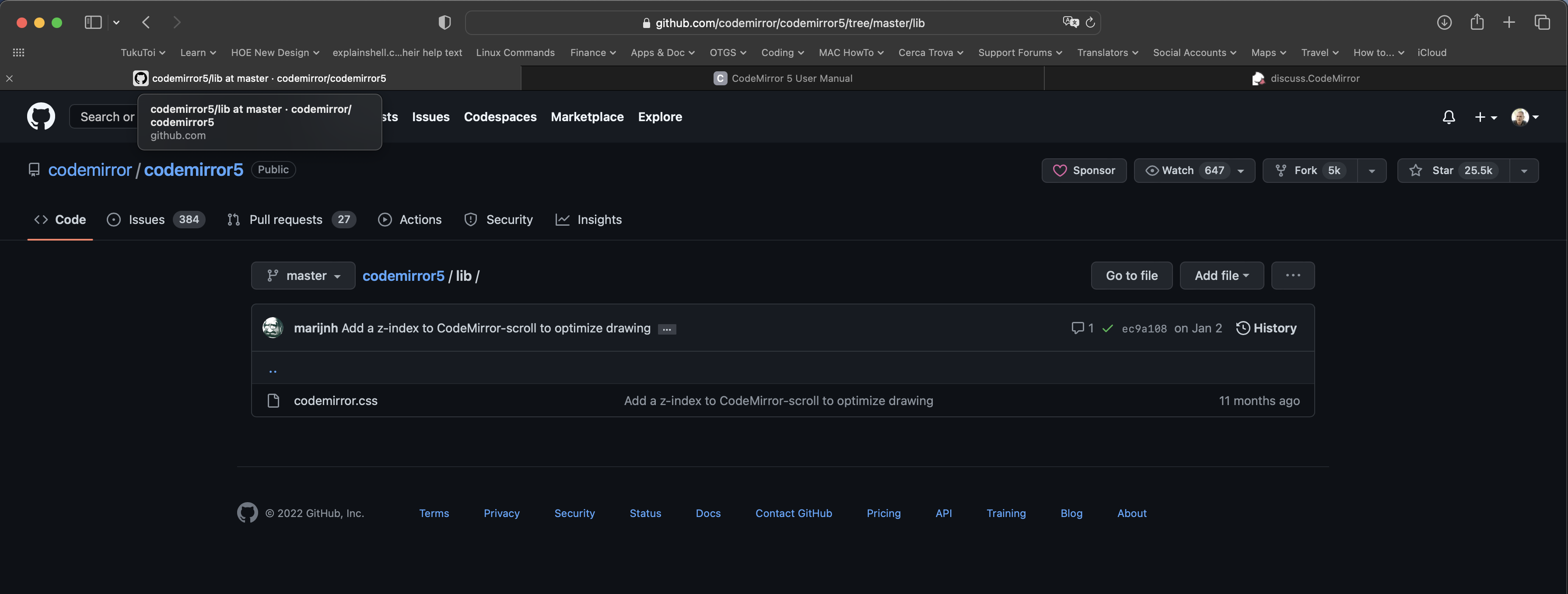
Task: Open the more options ellipsis button
Action: (1293, 276)
